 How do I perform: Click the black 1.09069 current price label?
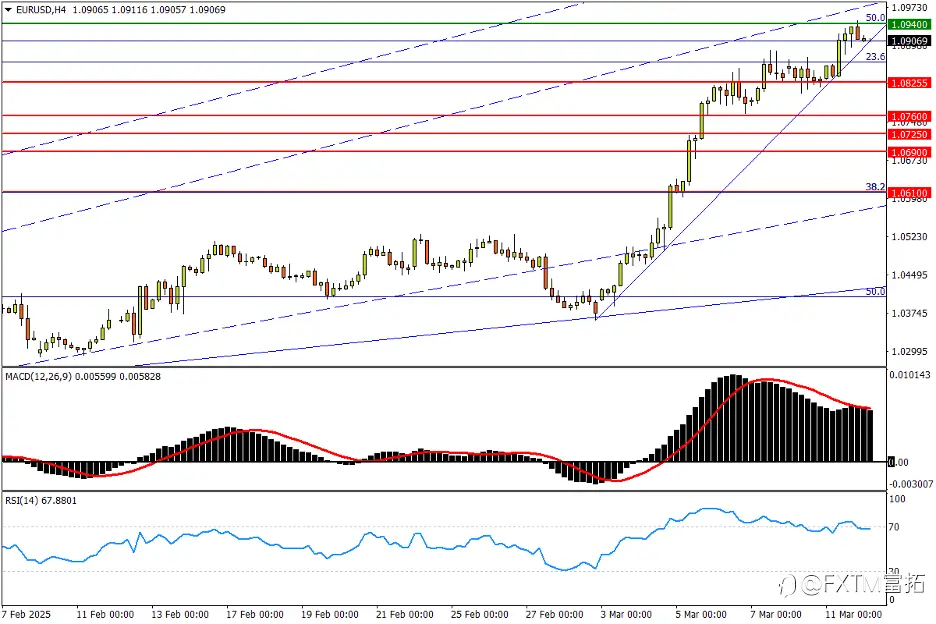[x=909, y=41]
